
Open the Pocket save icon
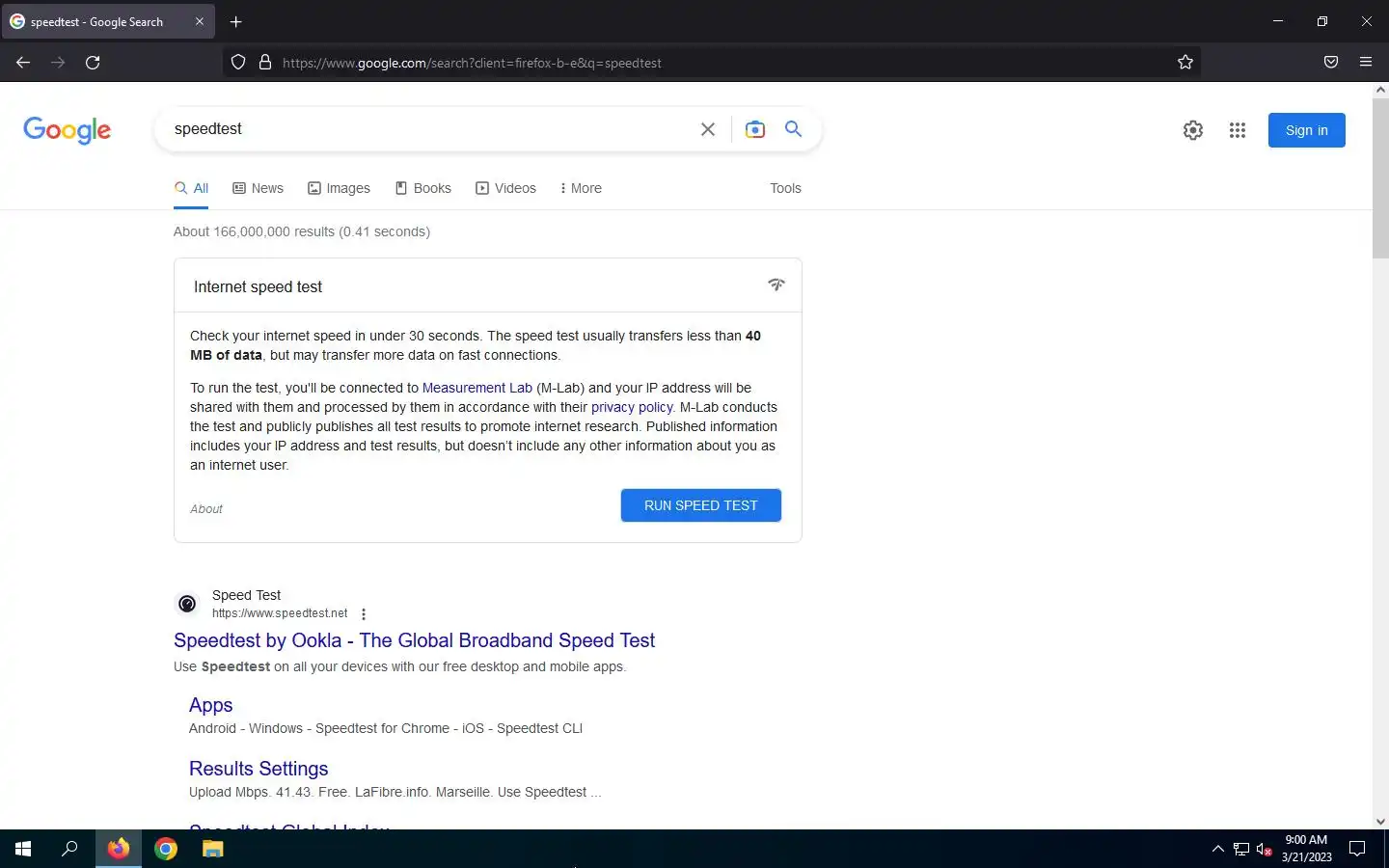point(1331,63)
